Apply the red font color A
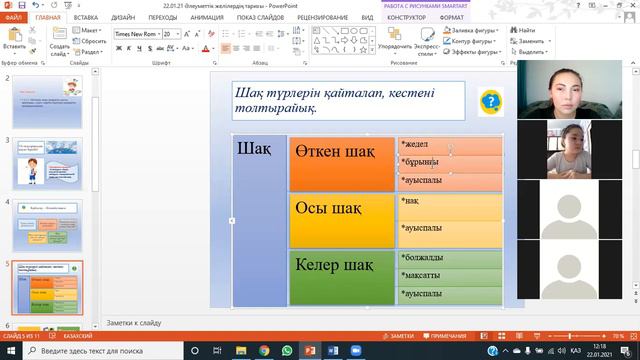Screen dimensions: 640x360 (x=206, y=49)
